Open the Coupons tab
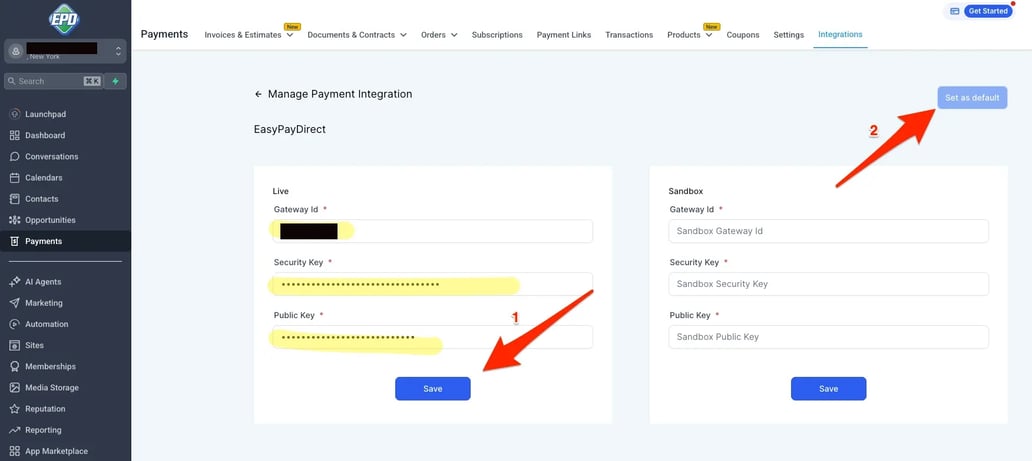The image size is (1032, 461). 742,35
